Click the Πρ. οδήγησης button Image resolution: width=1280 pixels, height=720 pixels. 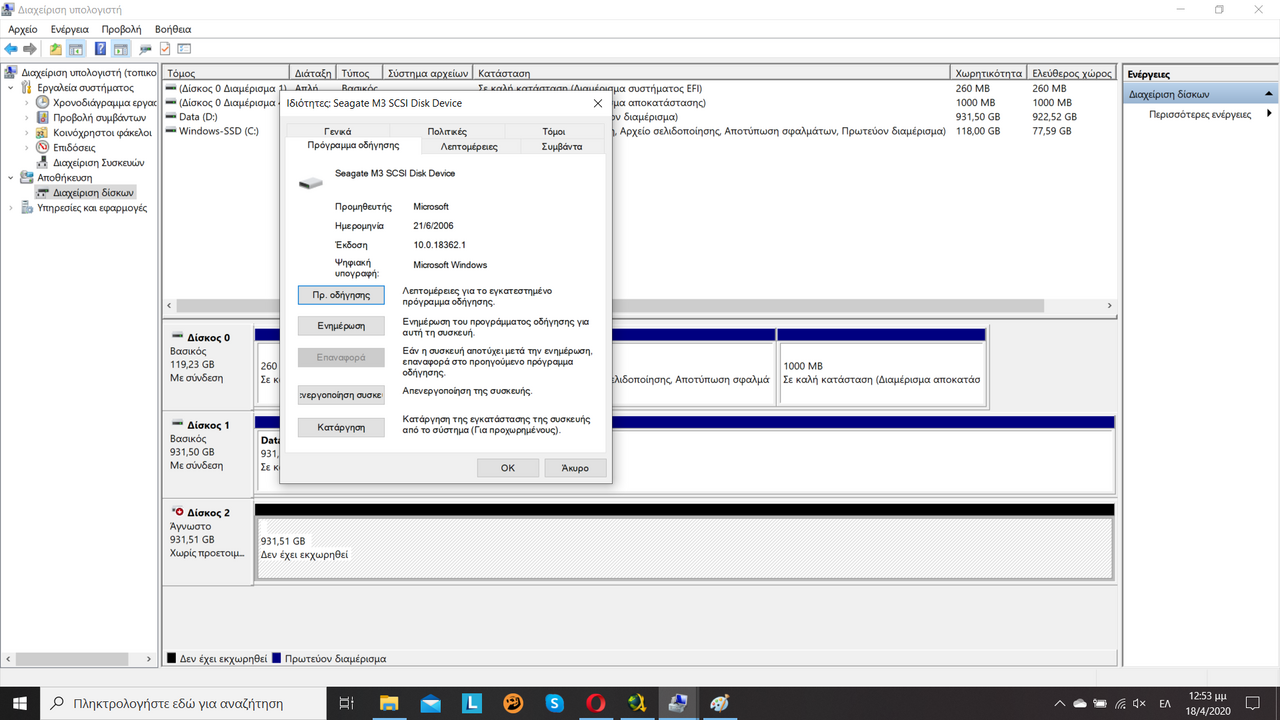pyautogui.click(x=341, y=295)
